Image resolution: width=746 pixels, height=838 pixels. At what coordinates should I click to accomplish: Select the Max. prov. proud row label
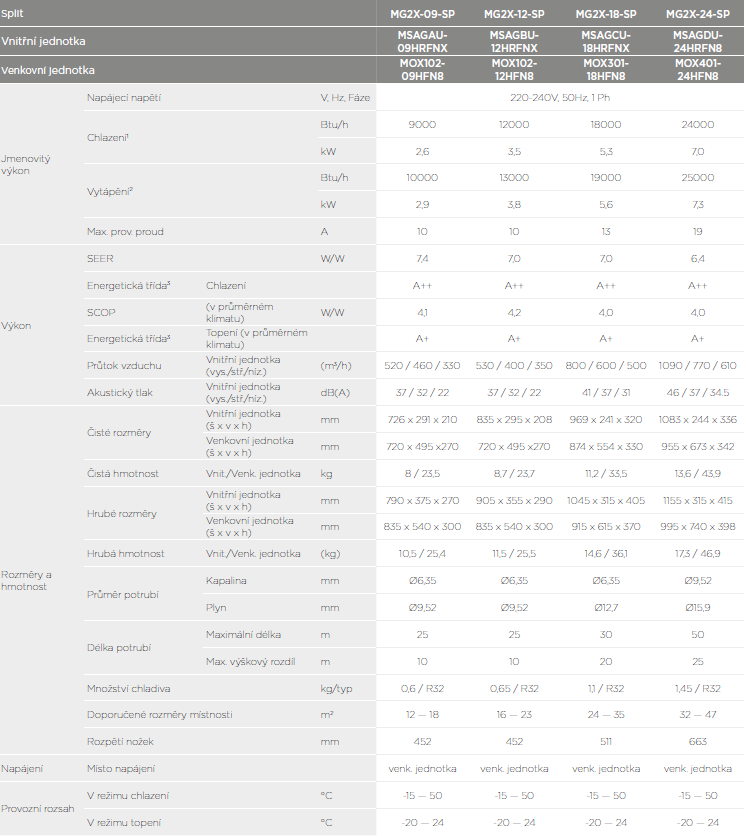[125, 232]
